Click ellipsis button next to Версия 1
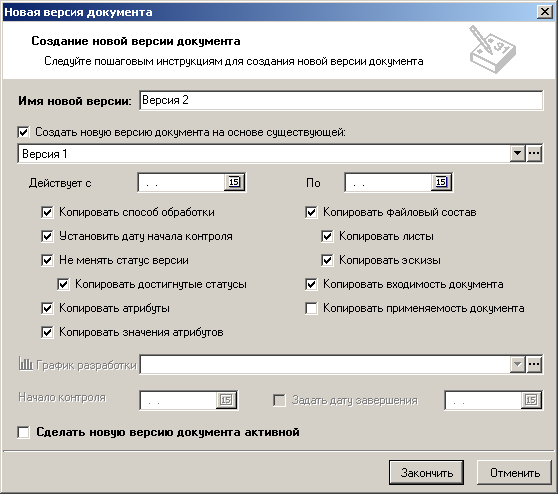 [534, 154]
